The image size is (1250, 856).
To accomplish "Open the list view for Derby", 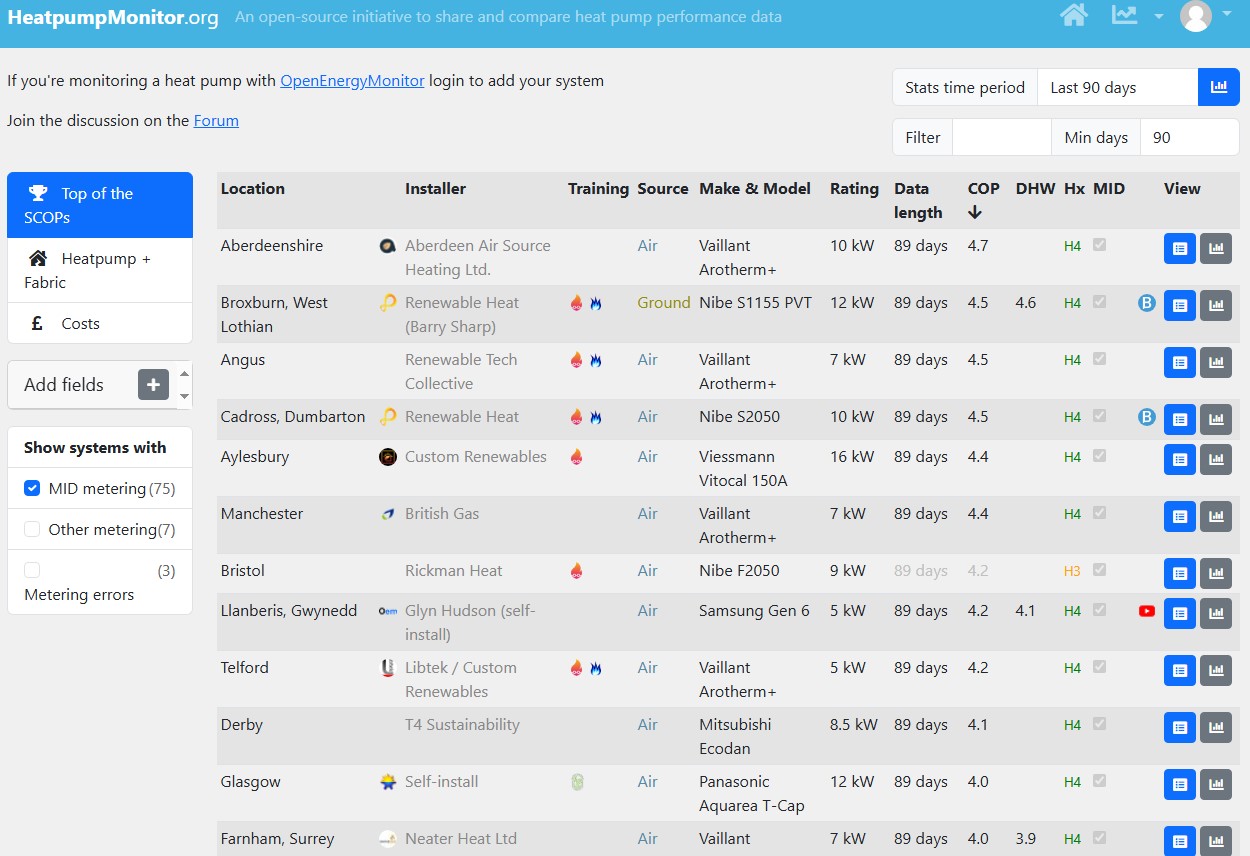I will [x=1180, y=728].
